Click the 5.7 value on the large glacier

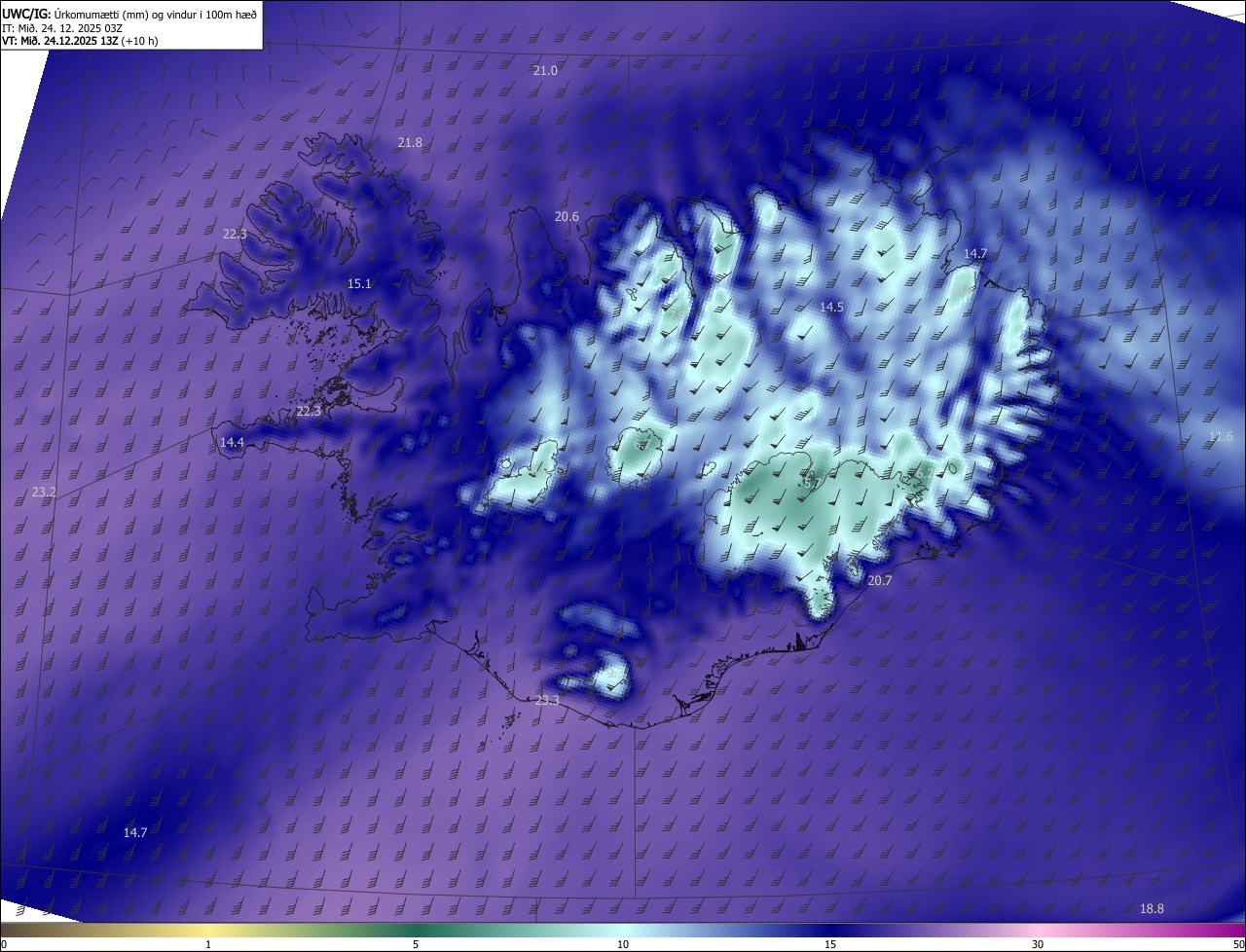812,483
